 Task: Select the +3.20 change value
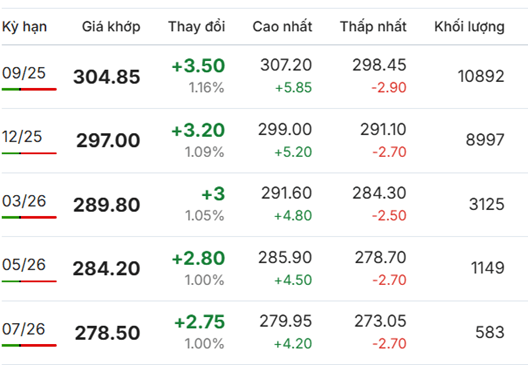tap(198, 130)
